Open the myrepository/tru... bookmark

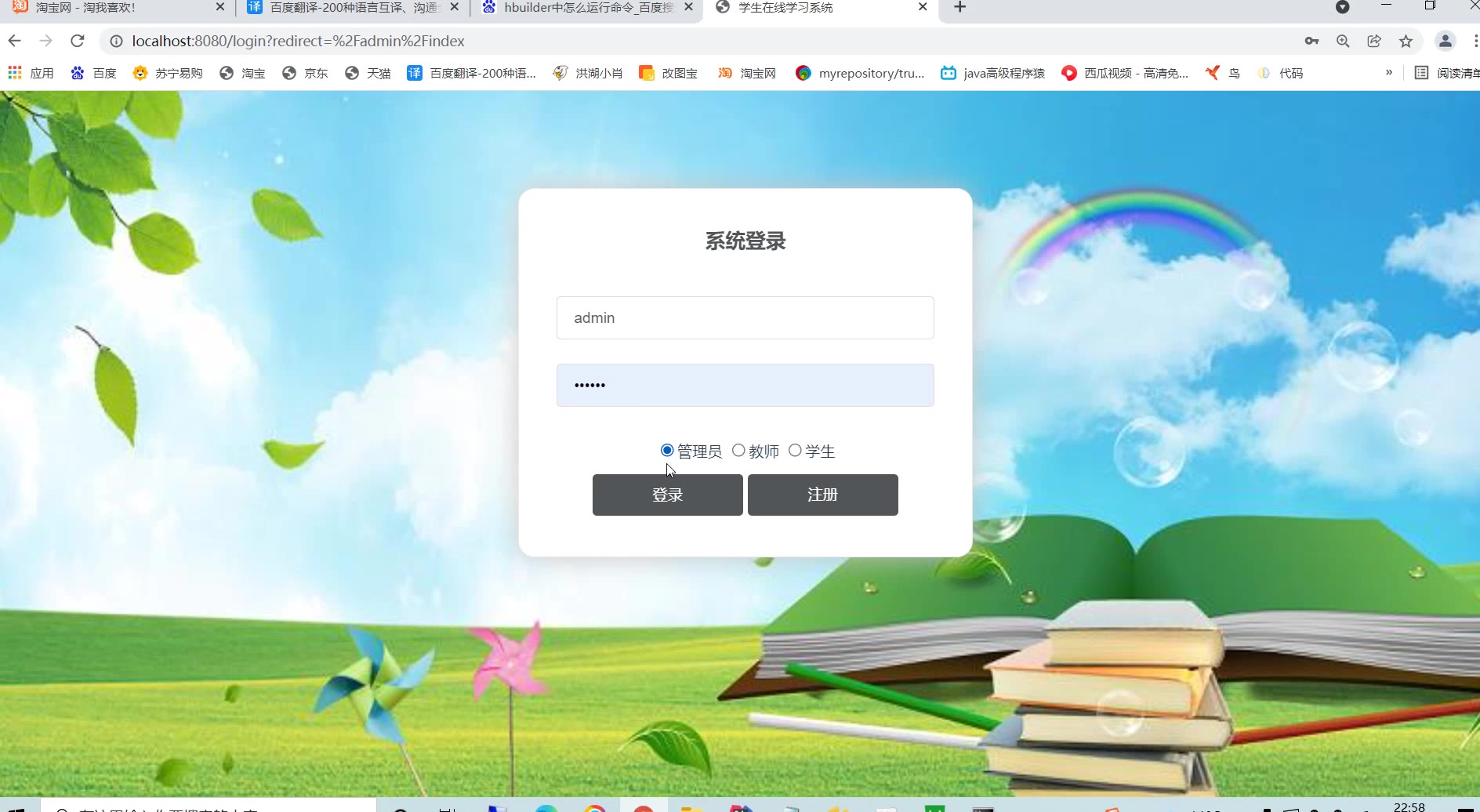(x=860, y=73)
